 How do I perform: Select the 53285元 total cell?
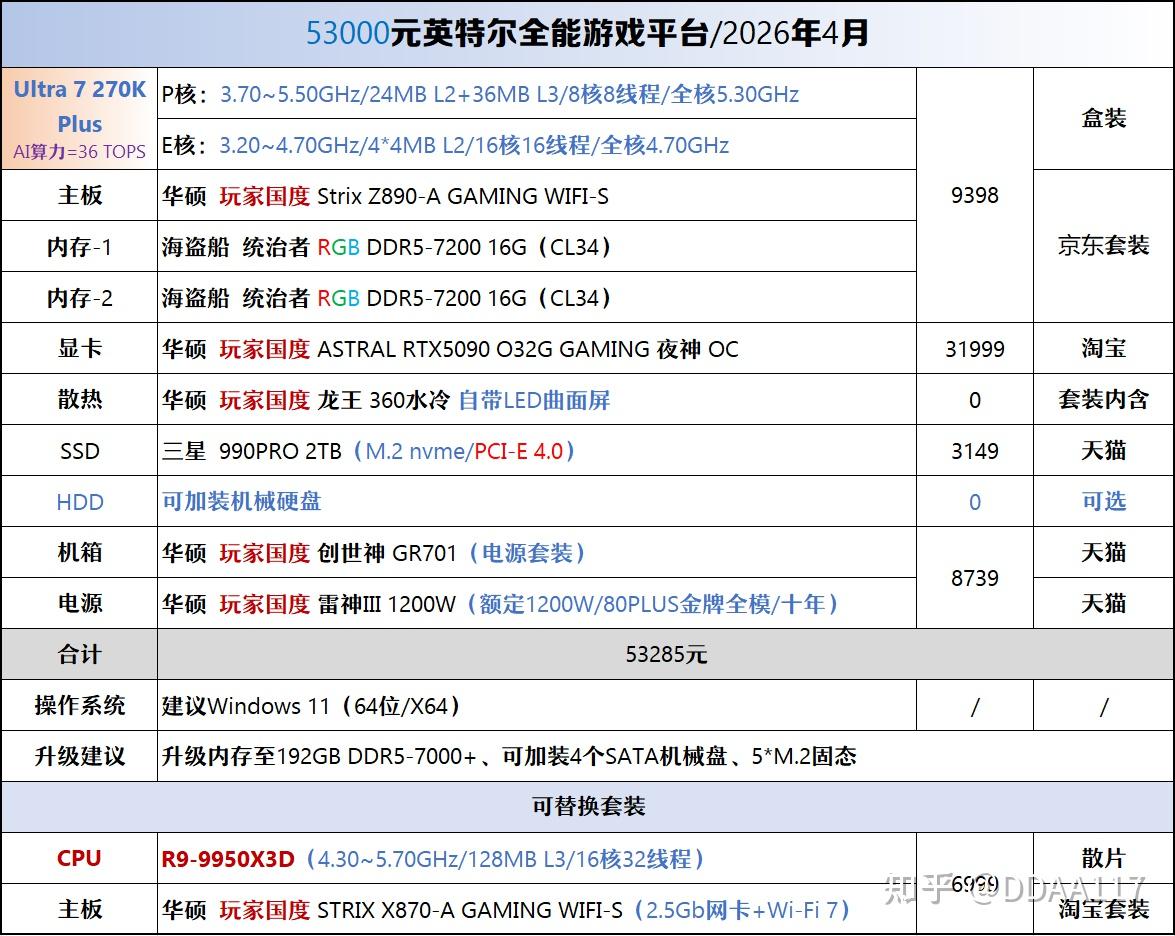pos(665,654)
